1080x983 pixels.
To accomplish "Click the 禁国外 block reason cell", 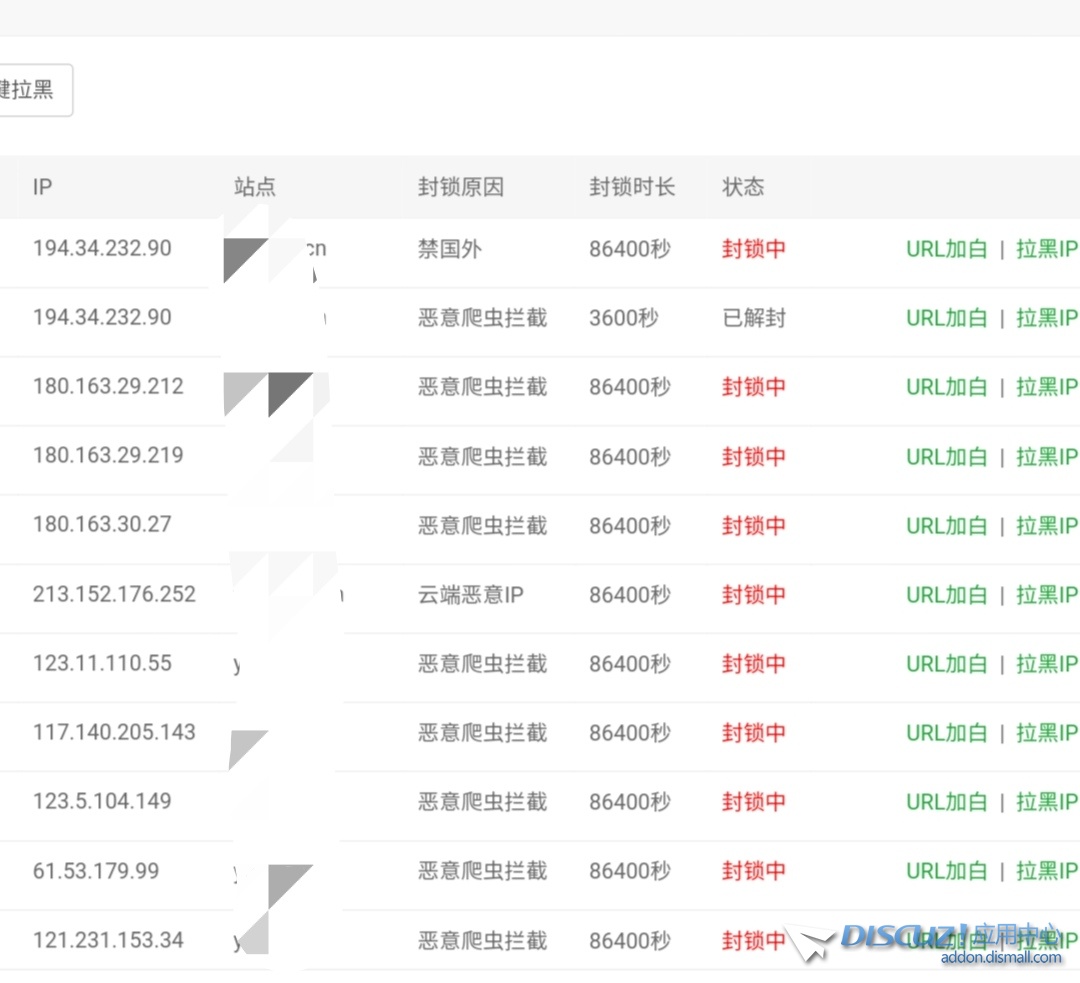I will [x=450, y=249].
